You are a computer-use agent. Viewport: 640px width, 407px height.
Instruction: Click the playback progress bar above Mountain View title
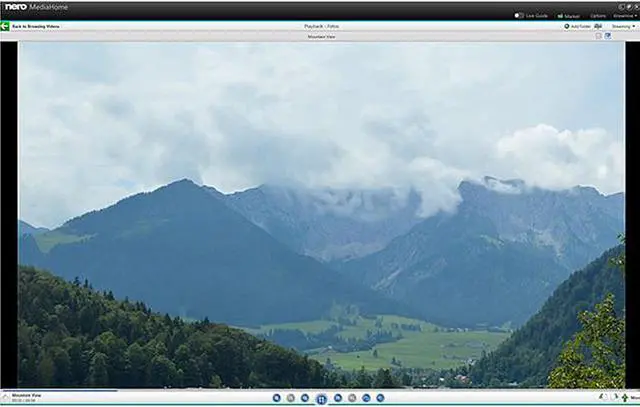pyautogui.click(x=60, y=390)
